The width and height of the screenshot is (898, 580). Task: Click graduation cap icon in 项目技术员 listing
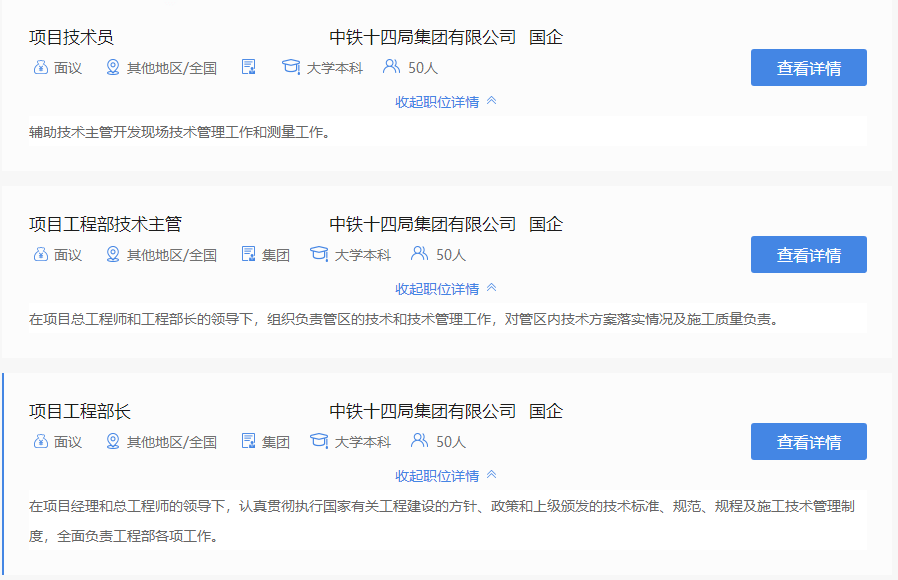[291, 68]
